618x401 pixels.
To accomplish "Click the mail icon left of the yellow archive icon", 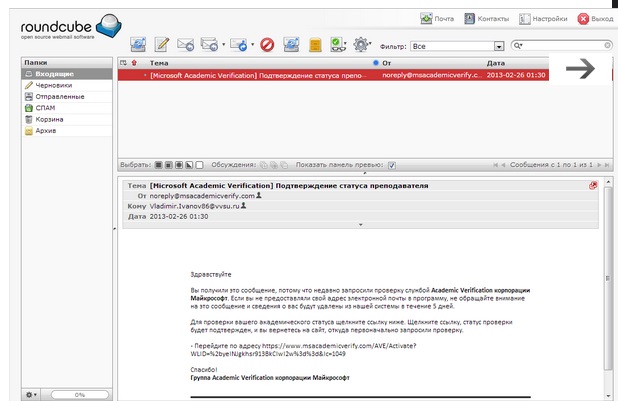I will click(291, 45).
